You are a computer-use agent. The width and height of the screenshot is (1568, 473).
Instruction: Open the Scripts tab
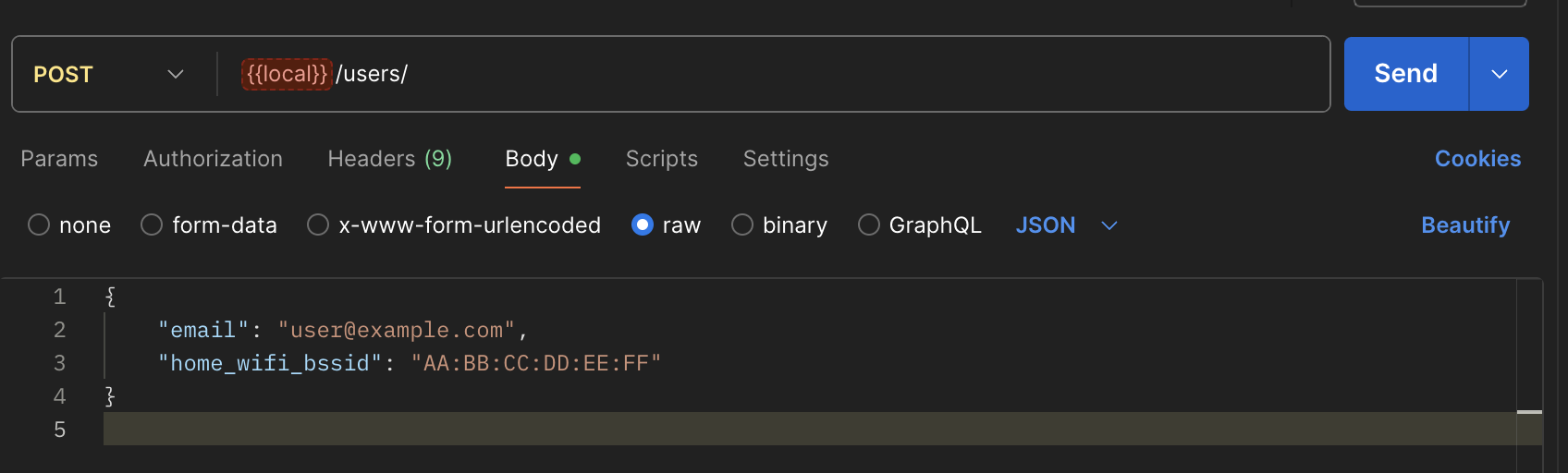click(661, 159)
